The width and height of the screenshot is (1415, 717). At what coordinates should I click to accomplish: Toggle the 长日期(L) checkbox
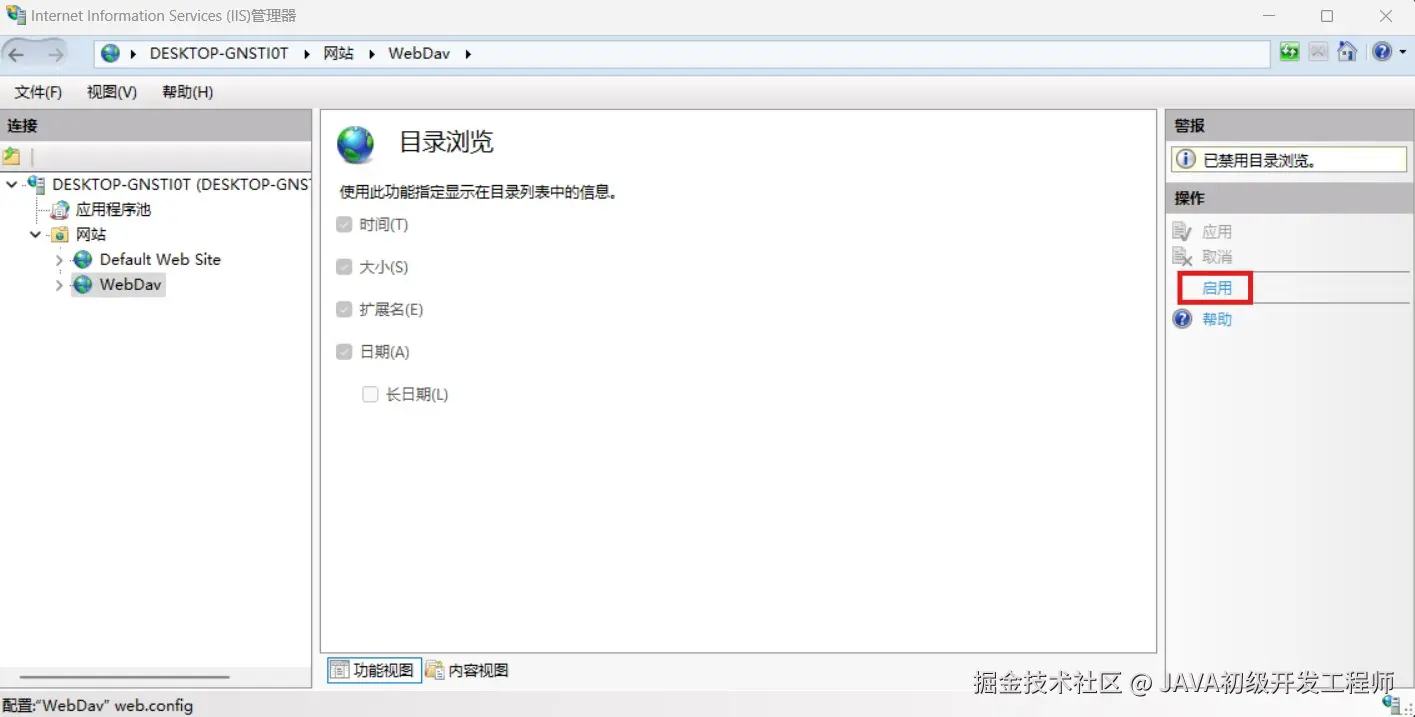pos(370,393)
